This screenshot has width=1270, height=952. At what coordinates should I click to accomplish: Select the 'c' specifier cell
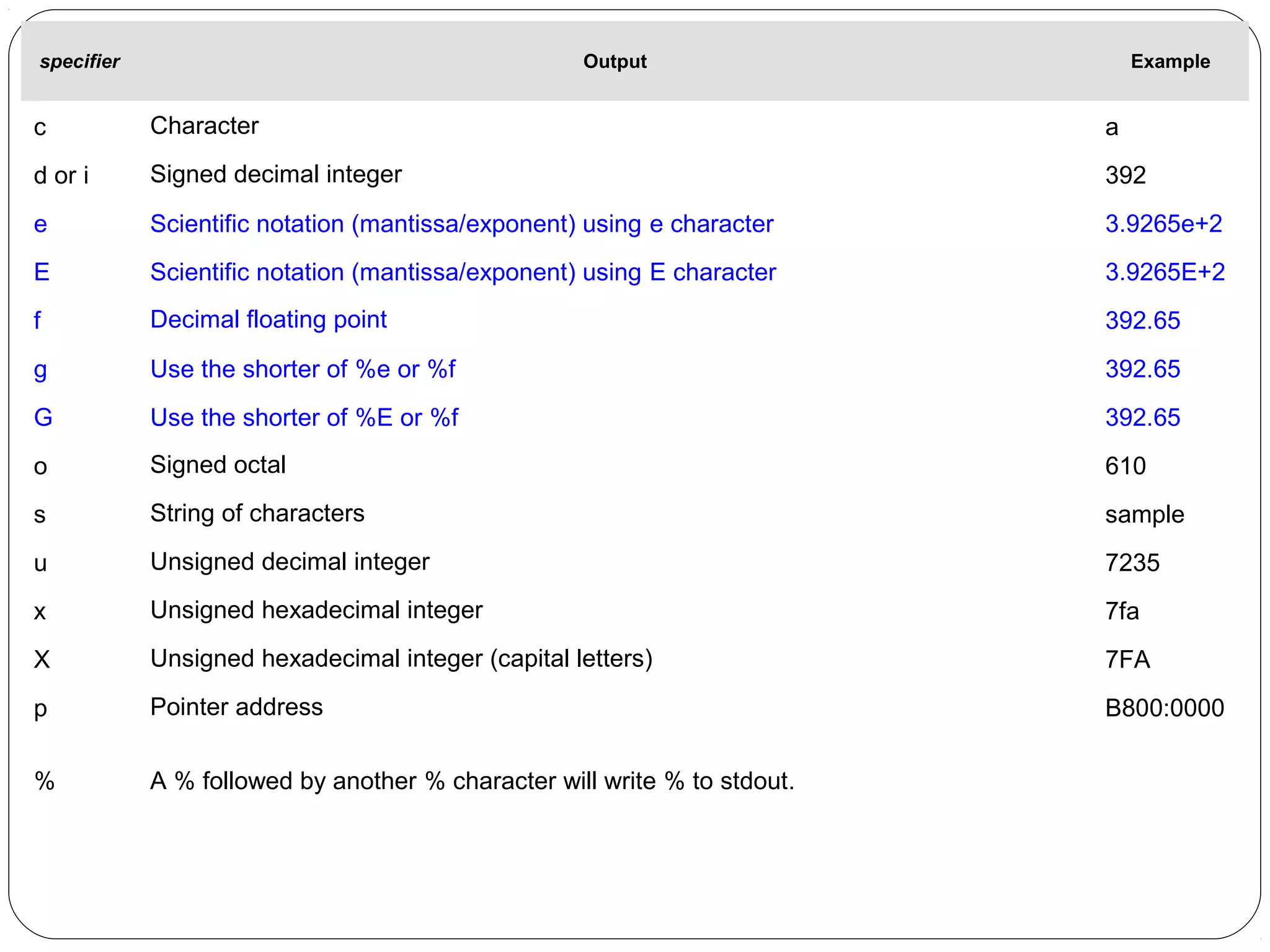[40, 128]
